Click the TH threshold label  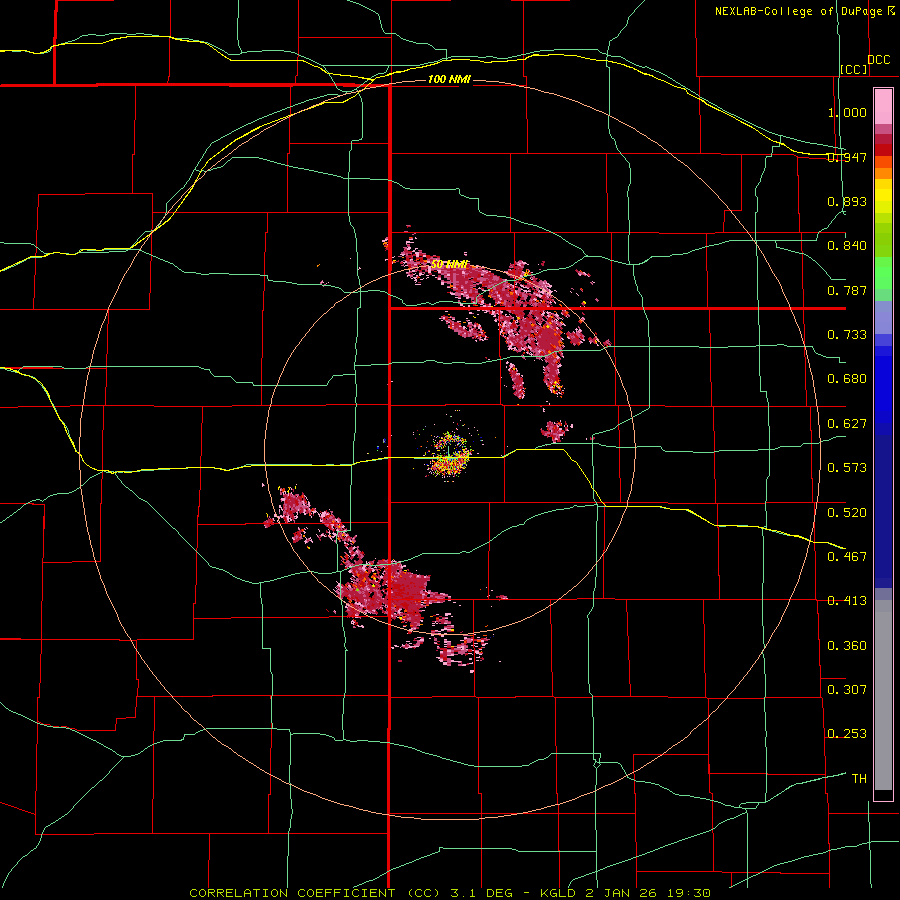[x=859, y=779]
